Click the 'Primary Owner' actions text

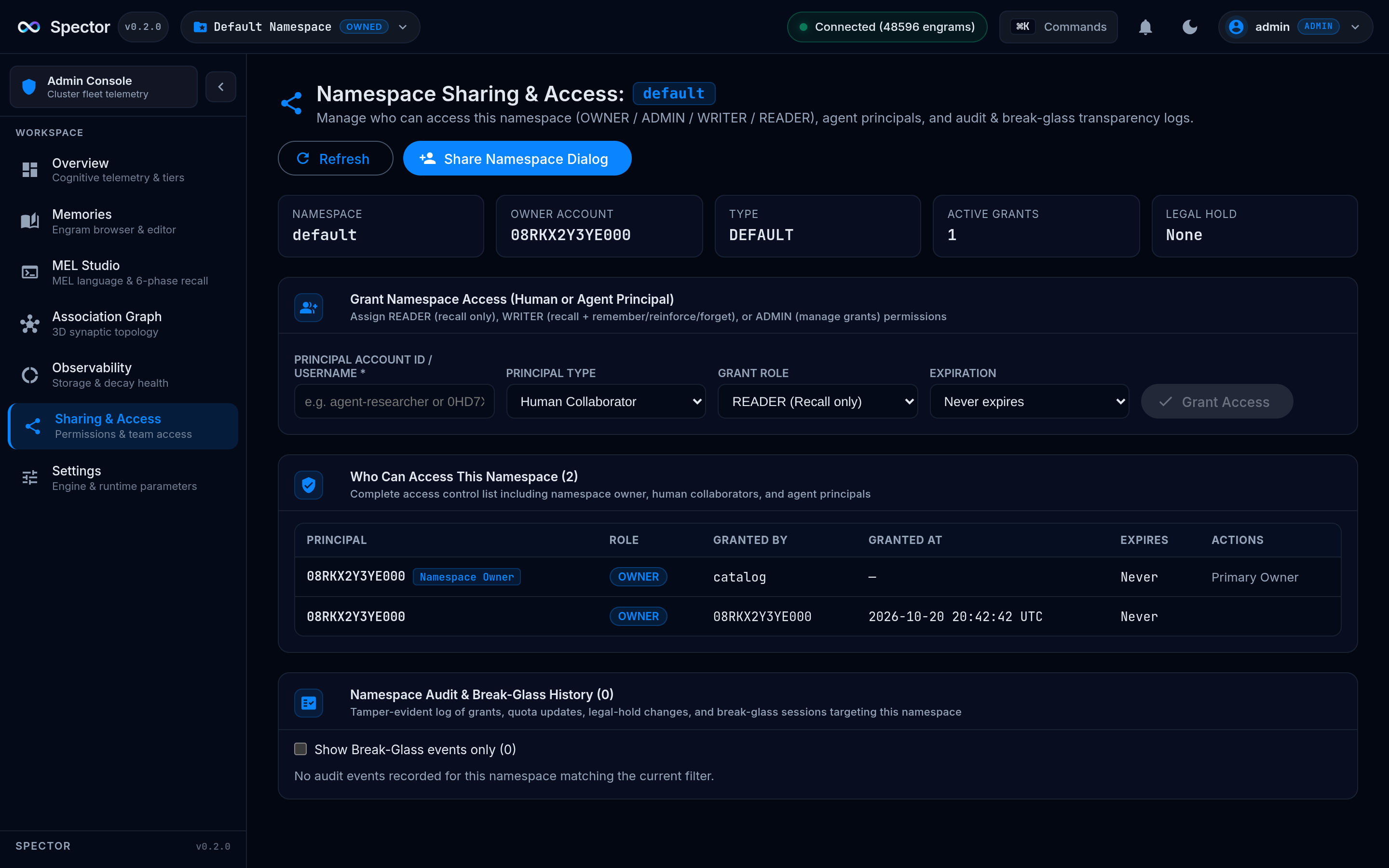click(x=1255, y=577)
